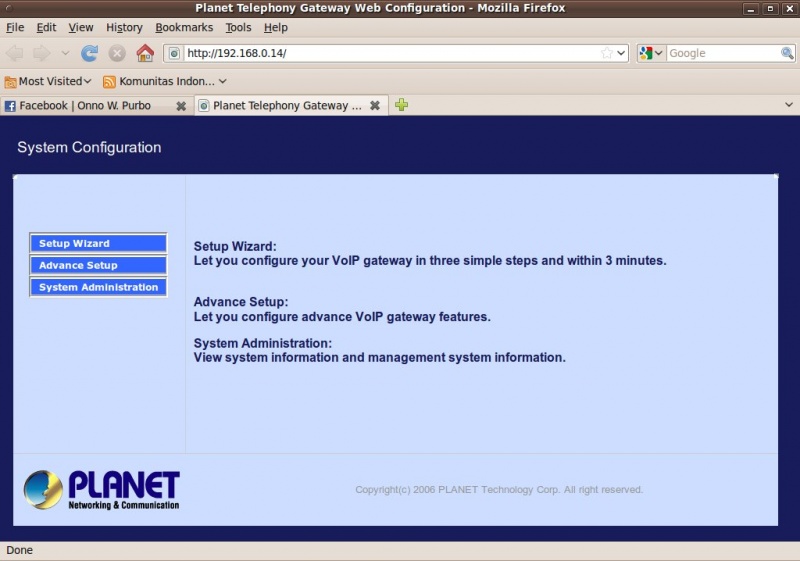Open the View menu
This screenshot has height=561, width=800.
click(81, 28)
